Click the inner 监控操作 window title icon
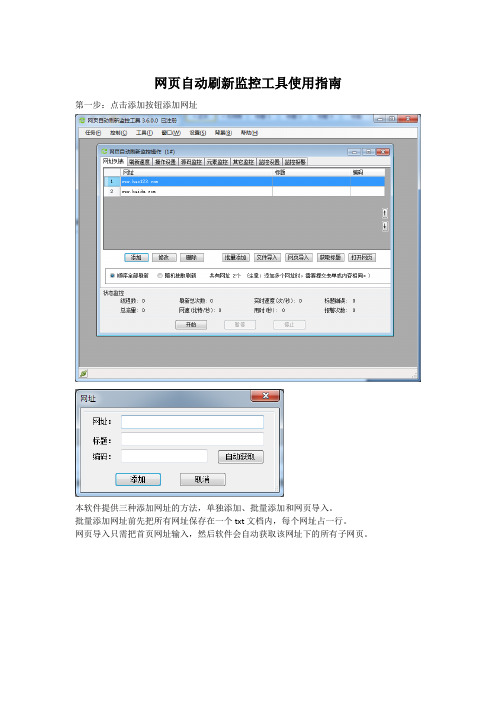The image size is (496, 702). coord(105,152)
